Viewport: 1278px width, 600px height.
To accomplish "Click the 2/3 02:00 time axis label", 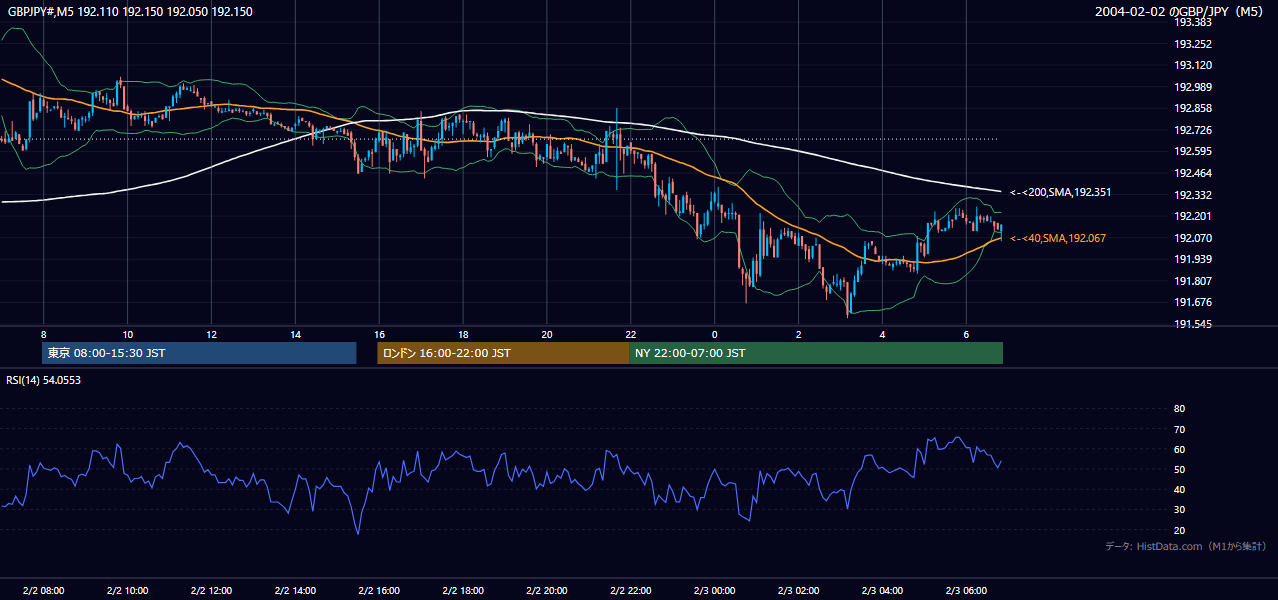I will (x=799, y=590).
